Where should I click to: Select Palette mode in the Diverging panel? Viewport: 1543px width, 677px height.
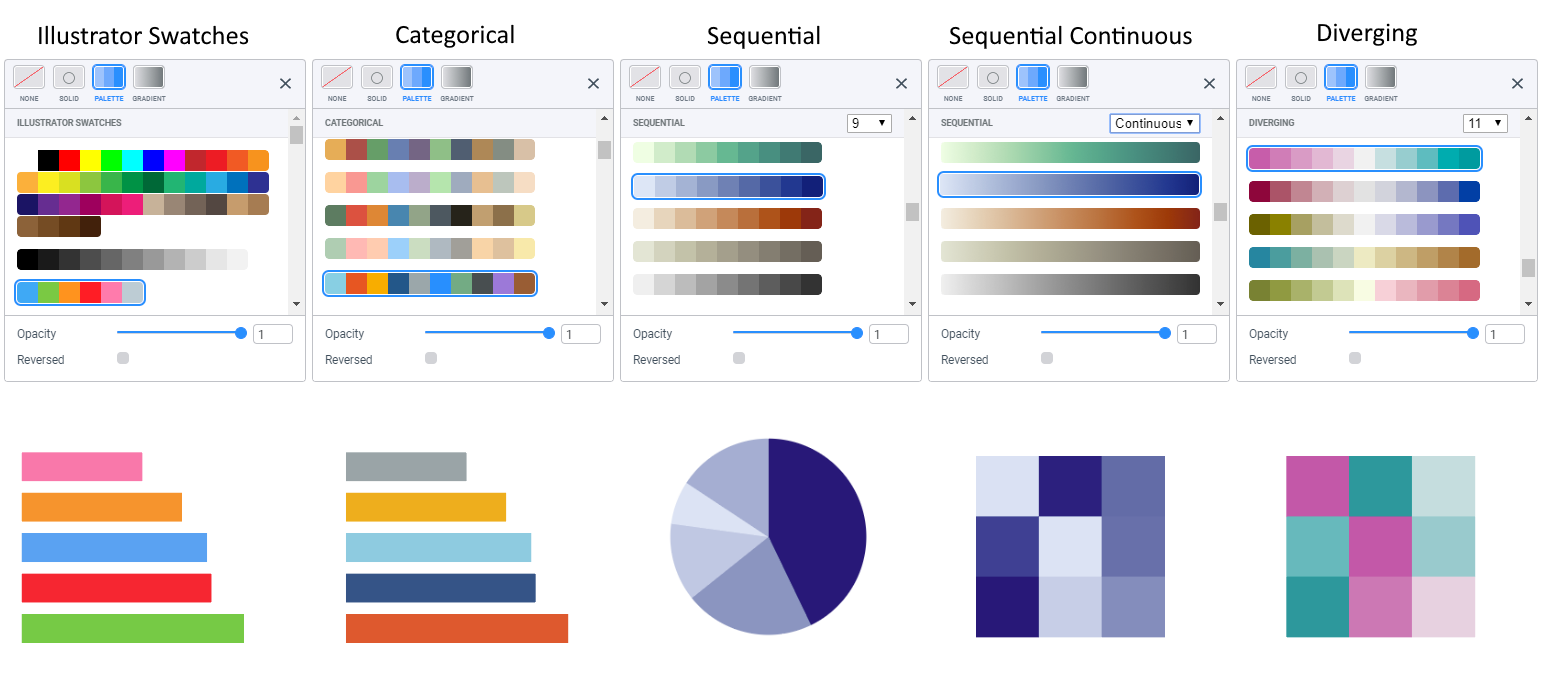1341,80
